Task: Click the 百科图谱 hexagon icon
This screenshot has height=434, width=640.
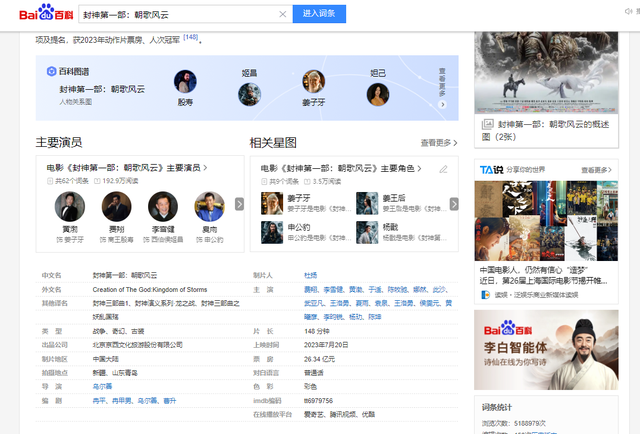Action: point(51,71)
